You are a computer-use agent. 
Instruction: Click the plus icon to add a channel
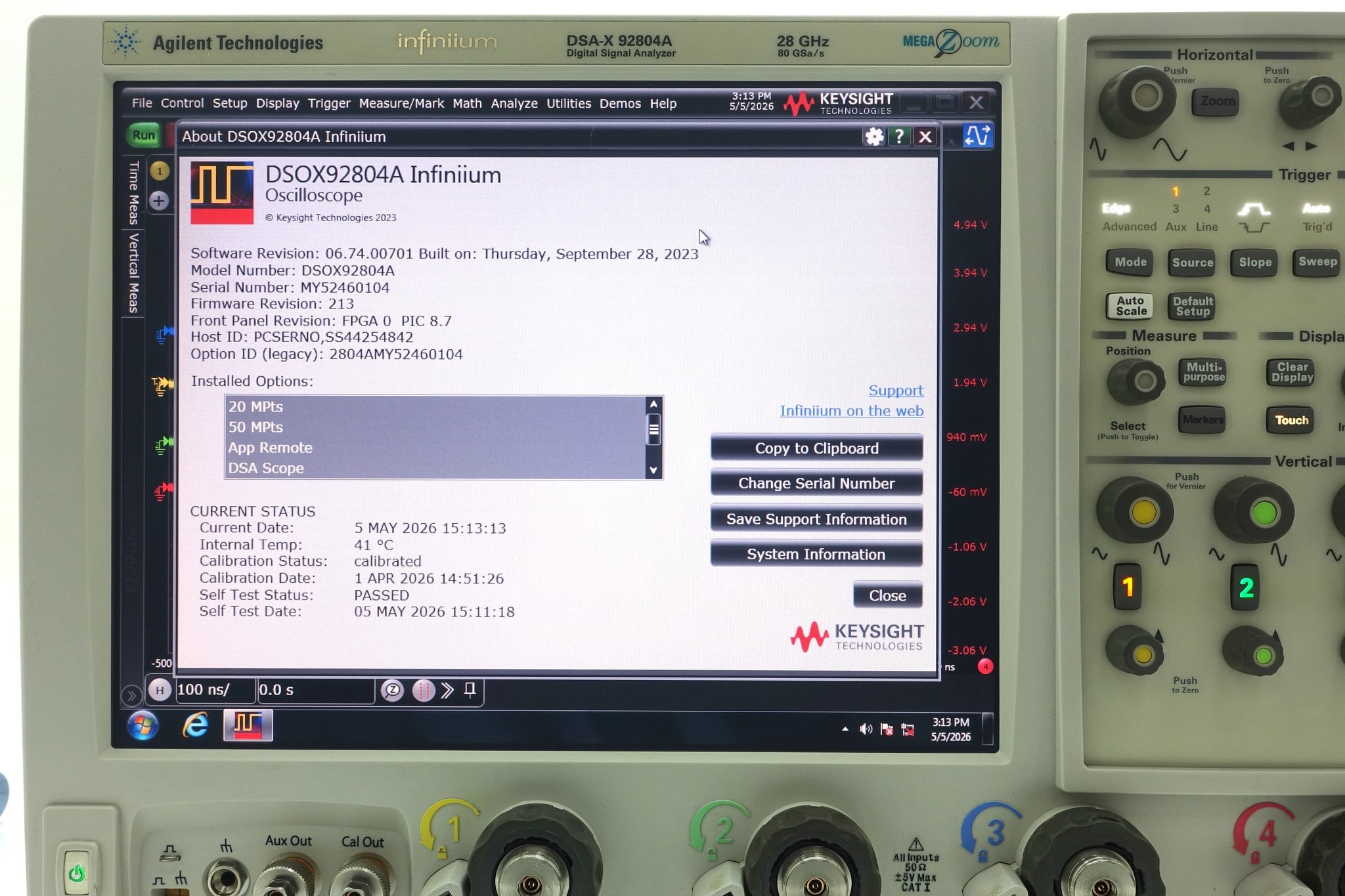point(159,201)
